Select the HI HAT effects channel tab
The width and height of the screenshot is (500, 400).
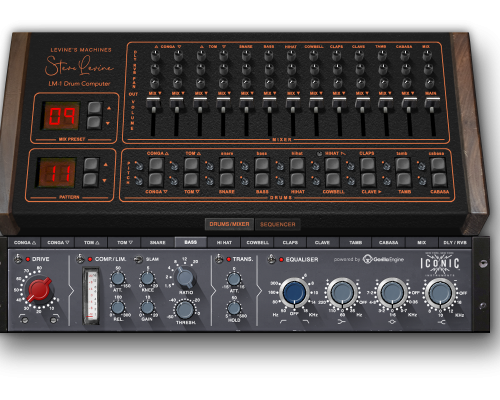pyautogui.click(x=224, y=242)
